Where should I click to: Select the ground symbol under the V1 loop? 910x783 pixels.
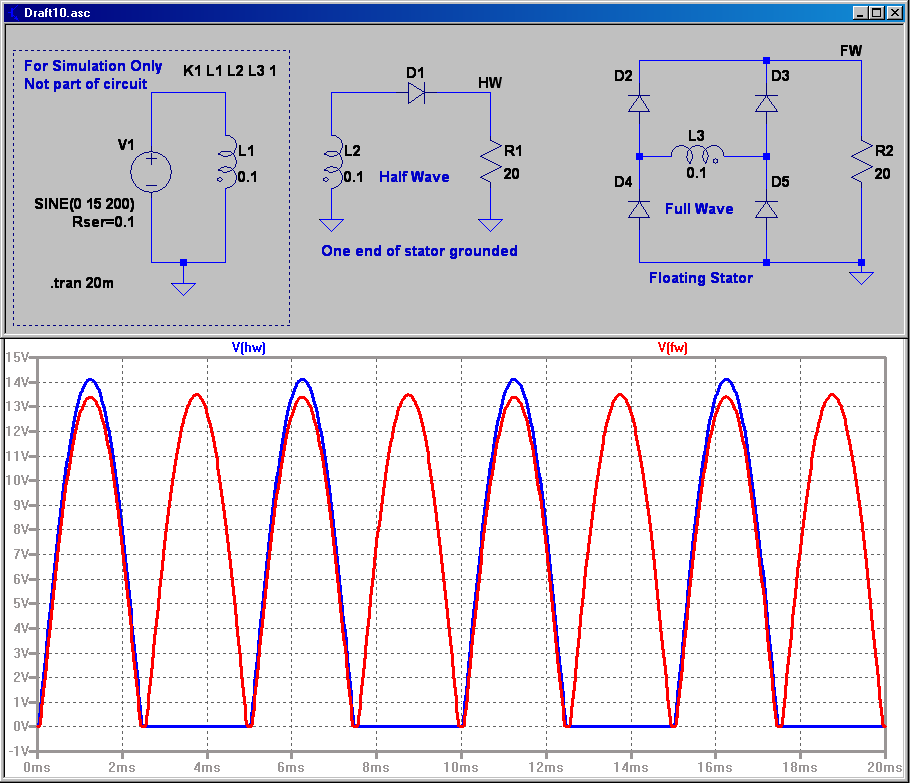183,288
